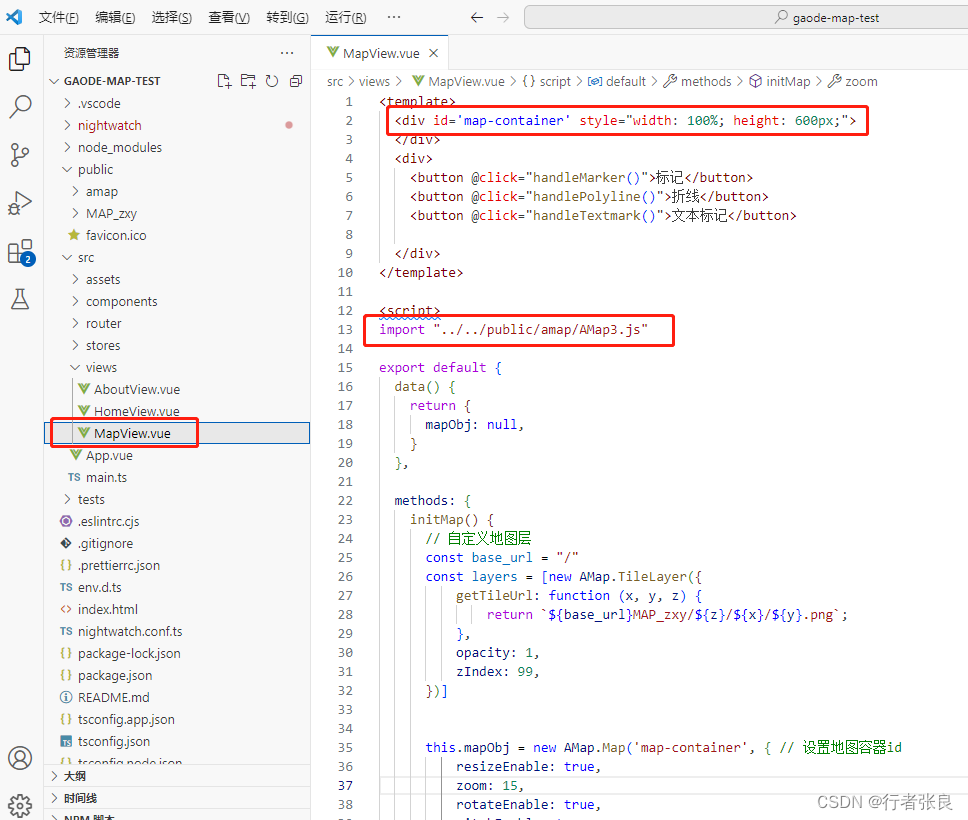The height and width of the screenshot is (820, 968).
Task: Open the Manage gear icon
Action: point(20,804)
